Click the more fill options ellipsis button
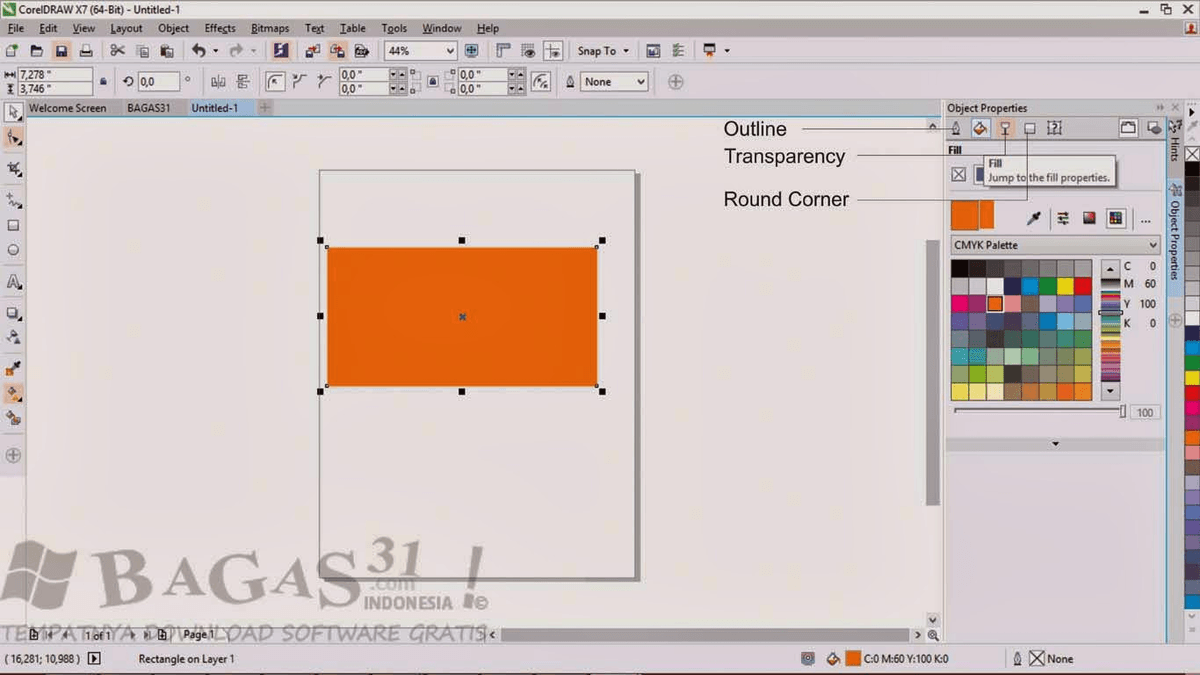This screenshot has height=675, width=1200. (1143, 220)
